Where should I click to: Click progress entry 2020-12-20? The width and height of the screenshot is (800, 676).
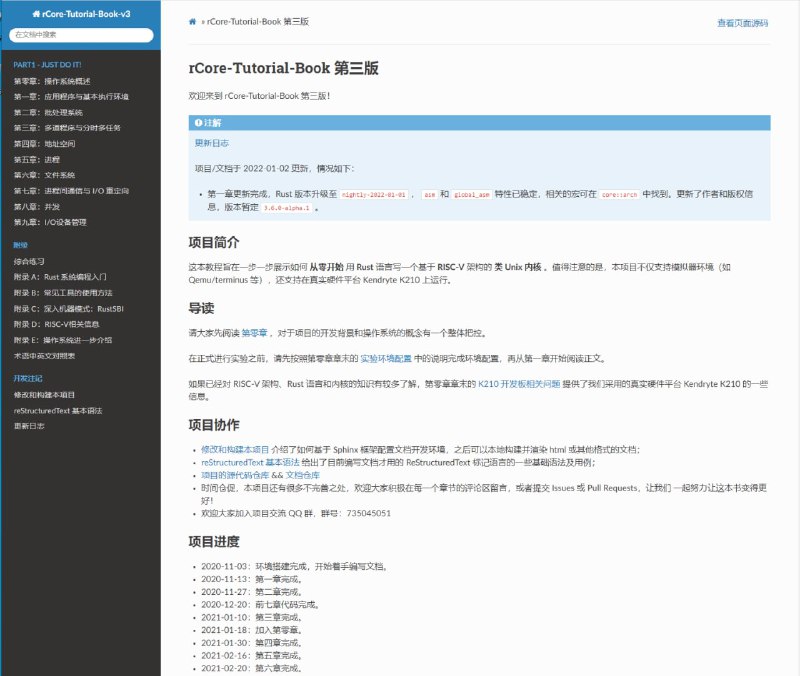pos(261,605)
